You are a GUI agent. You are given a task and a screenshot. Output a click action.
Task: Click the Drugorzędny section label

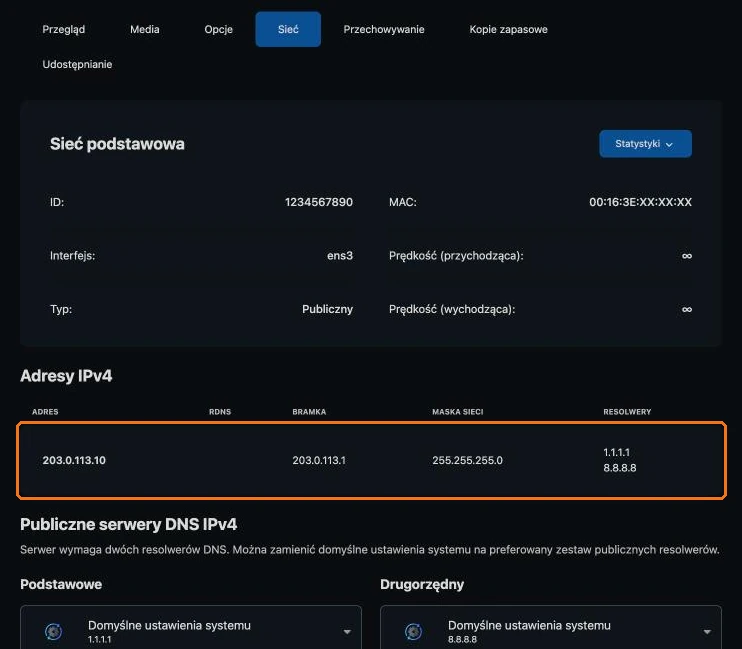tap(422, 585)
